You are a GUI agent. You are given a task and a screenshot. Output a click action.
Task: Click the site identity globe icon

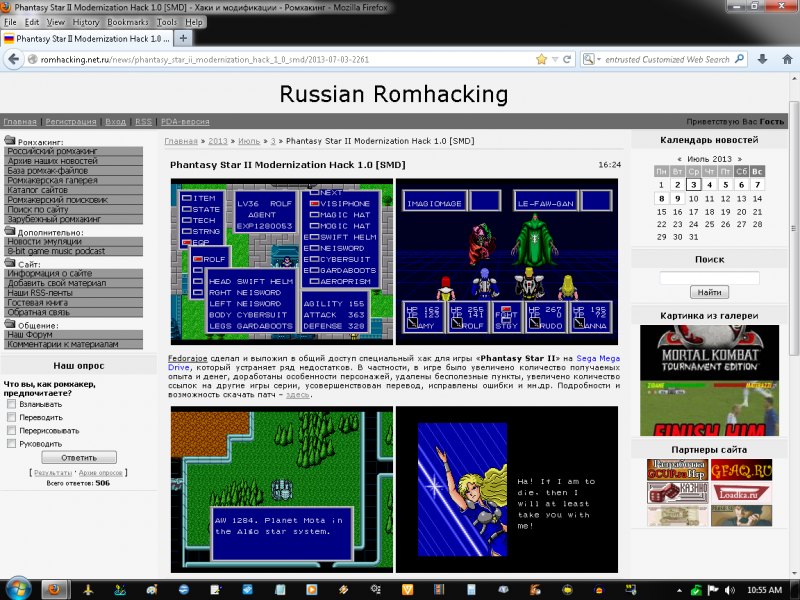pos(33,59)
